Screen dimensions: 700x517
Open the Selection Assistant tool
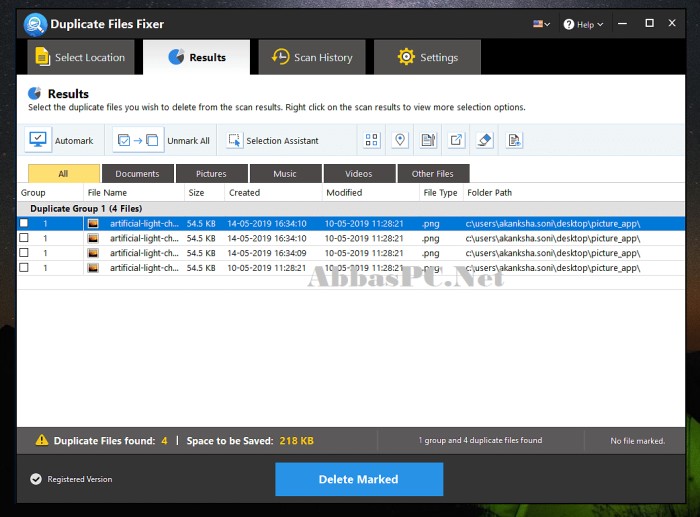(272, 141)
